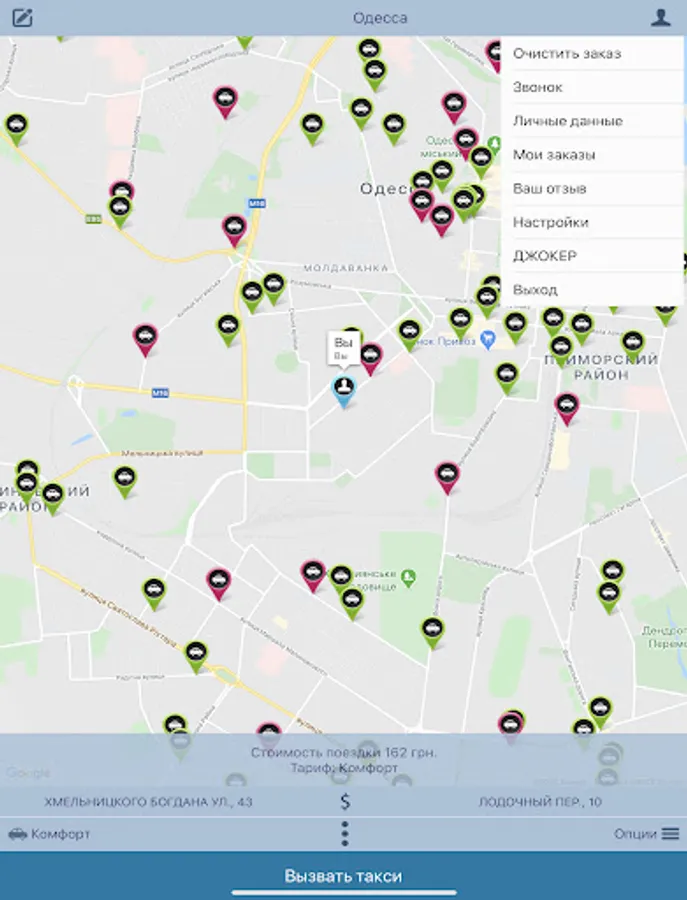Viewport: 687px width, 900px height.
Task: Edit destination "Лодочный пер., 10"
Action: 540,802
